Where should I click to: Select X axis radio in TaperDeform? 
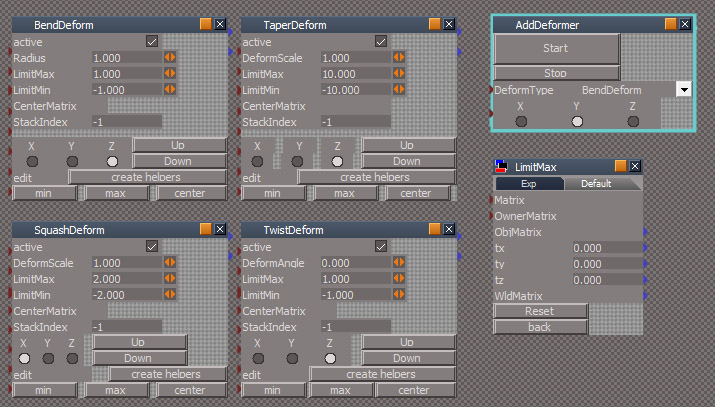[x=257, y=161]
